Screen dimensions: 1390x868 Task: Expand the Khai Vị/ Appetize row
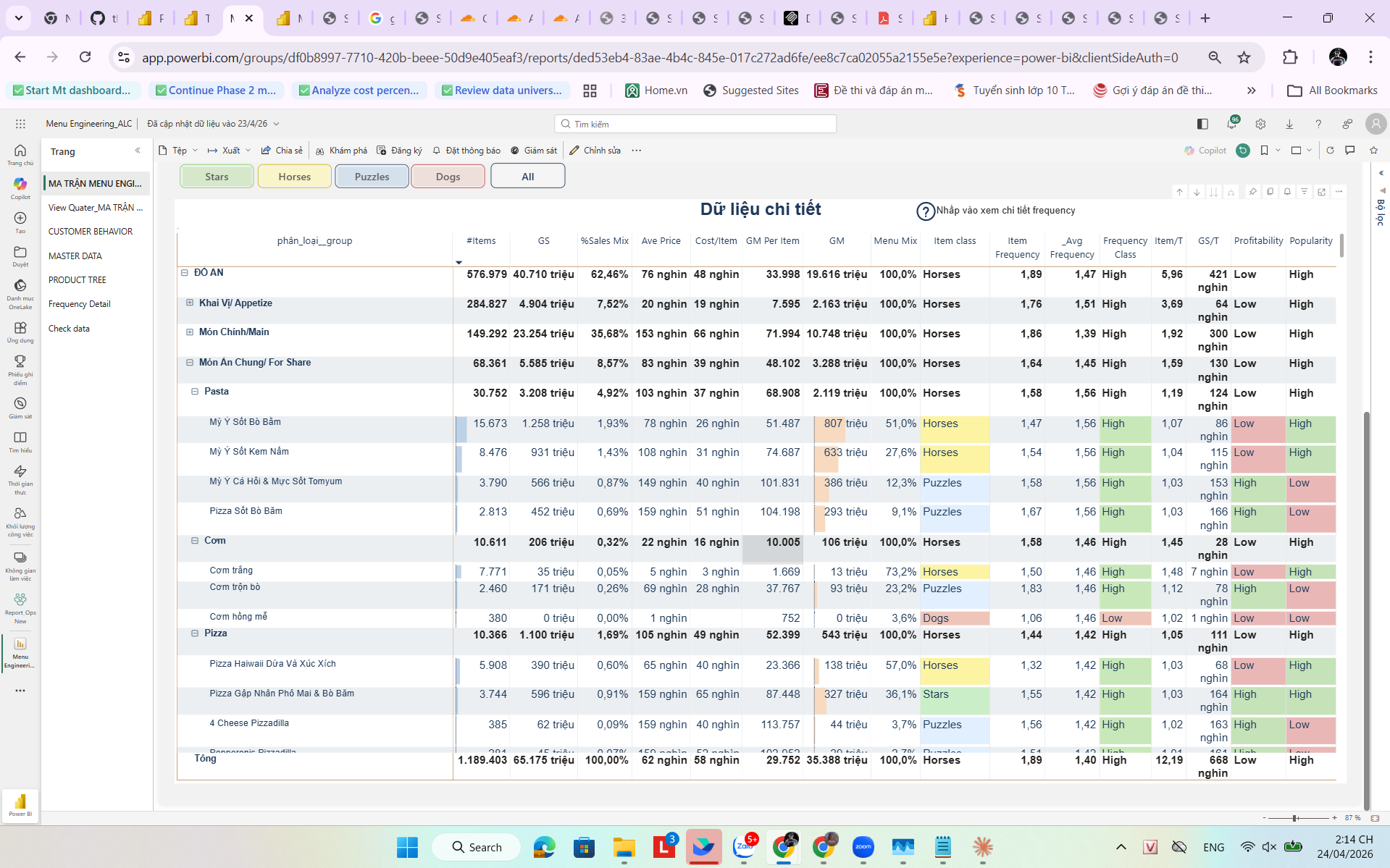coord(190,303)
